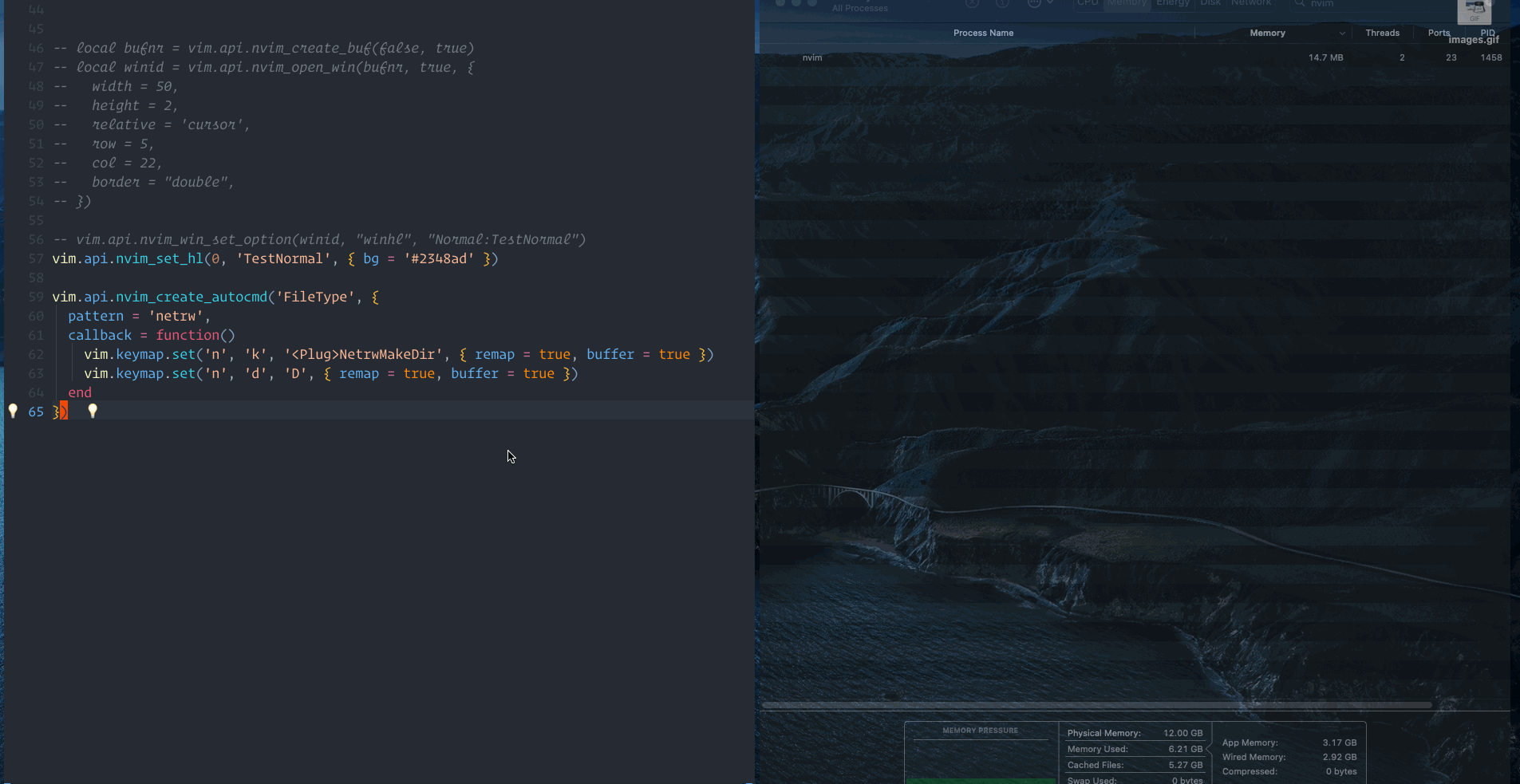Sort by the Memory column header
The image size is (1520, 784).
coord(1267,33)
